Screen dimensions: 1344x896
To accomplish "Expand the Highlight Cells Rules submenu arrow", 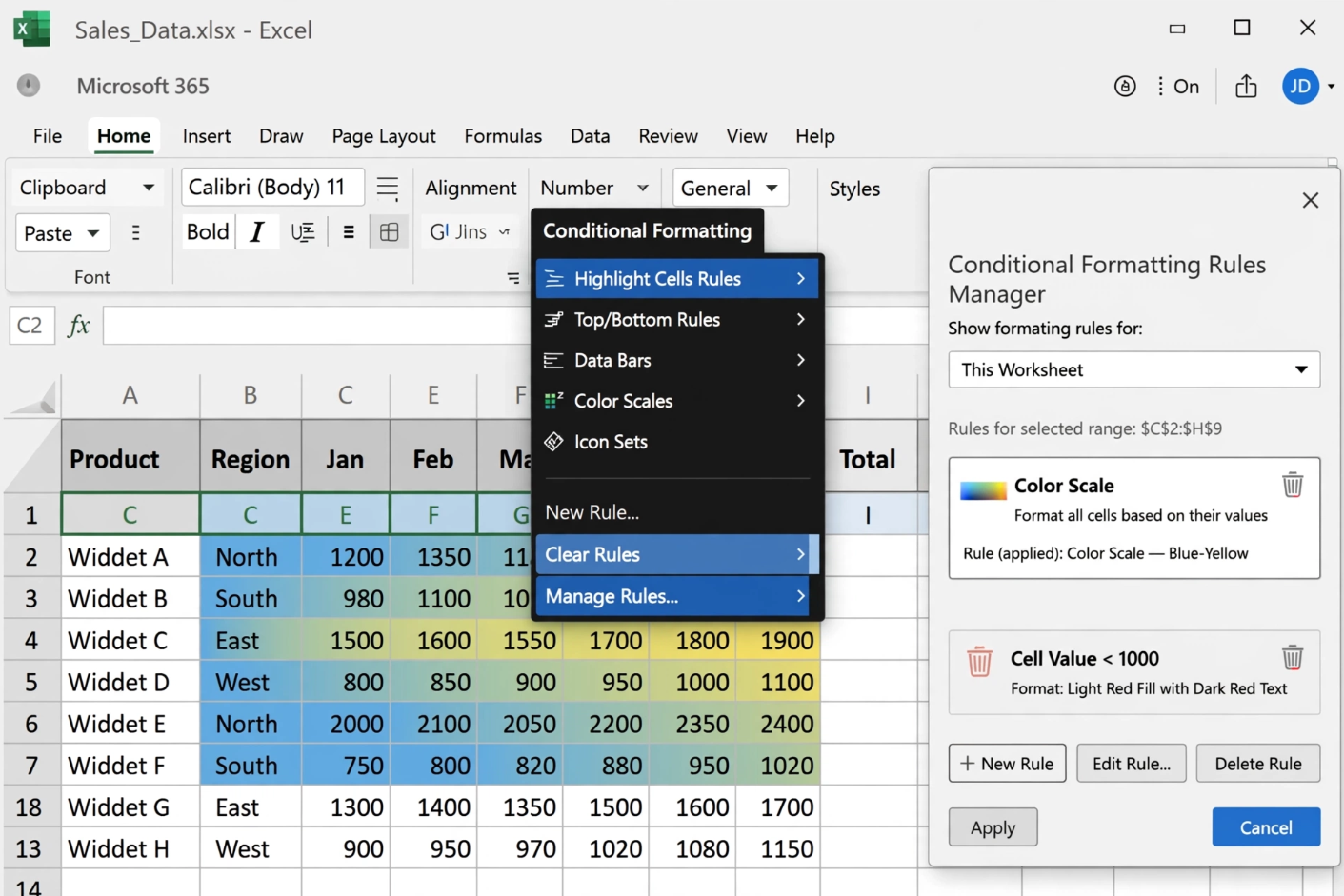I will [801, 279].
